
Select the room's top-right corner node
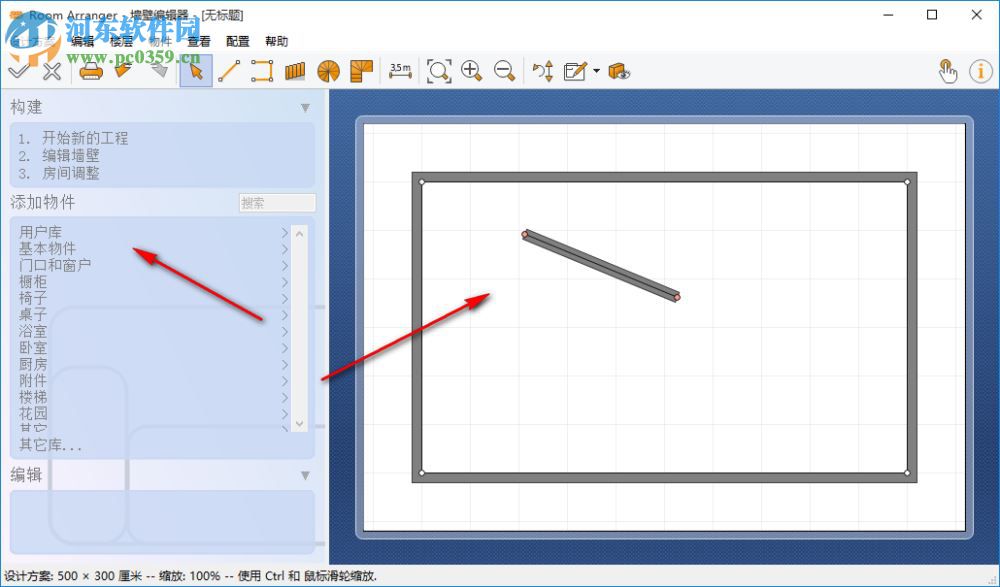click(908, 182)
